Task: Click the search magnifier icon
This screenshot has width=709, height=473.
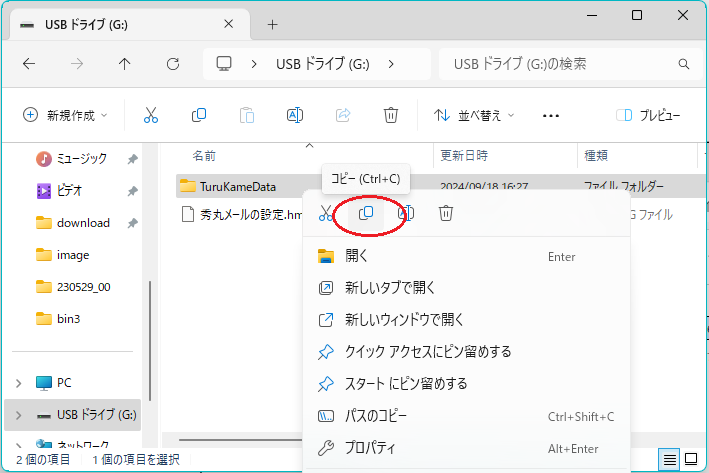Action: click(x=684, y=64)
